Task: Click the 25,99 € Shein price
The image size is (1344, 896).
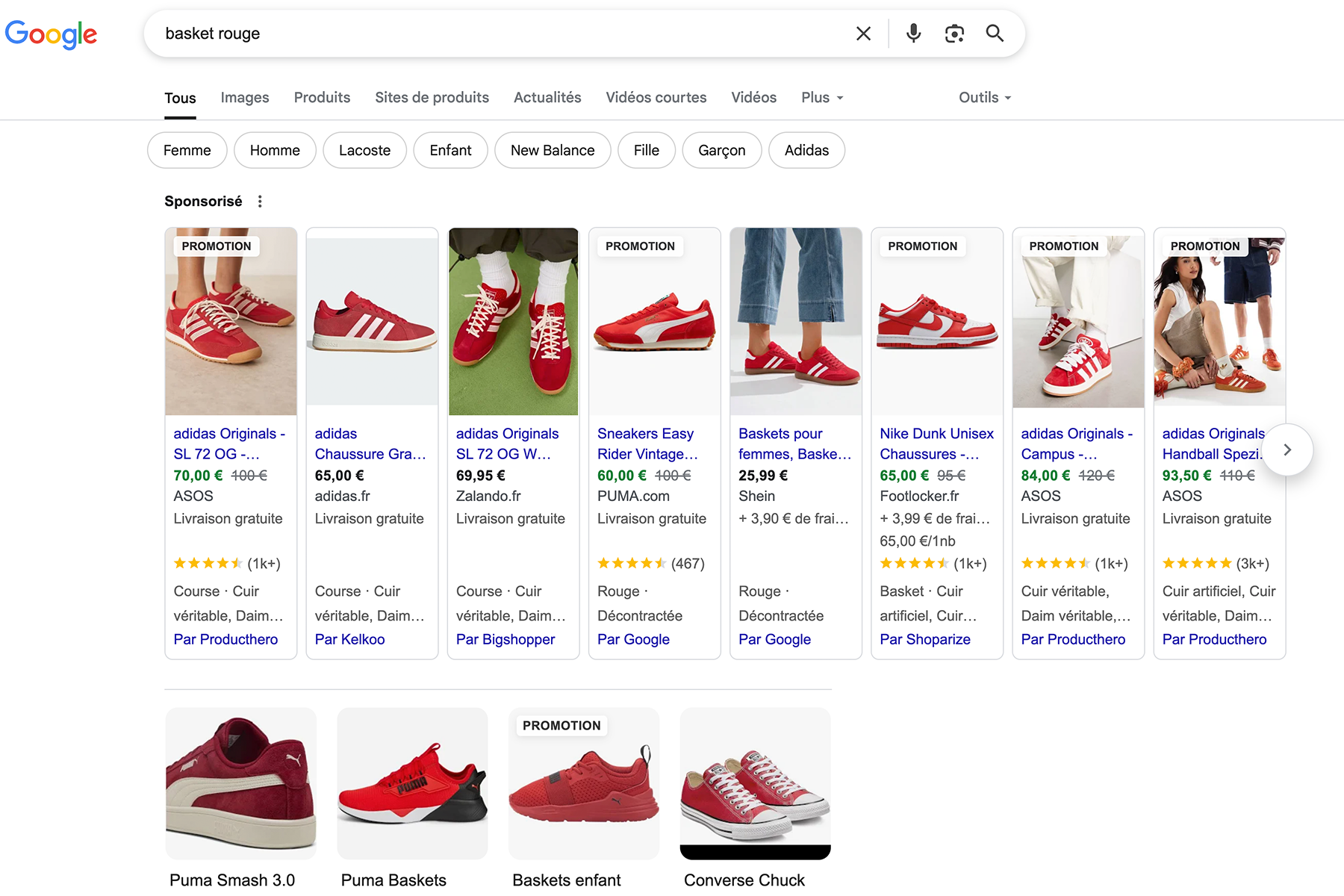Action: pyautogui.click(x=763, y=476)
